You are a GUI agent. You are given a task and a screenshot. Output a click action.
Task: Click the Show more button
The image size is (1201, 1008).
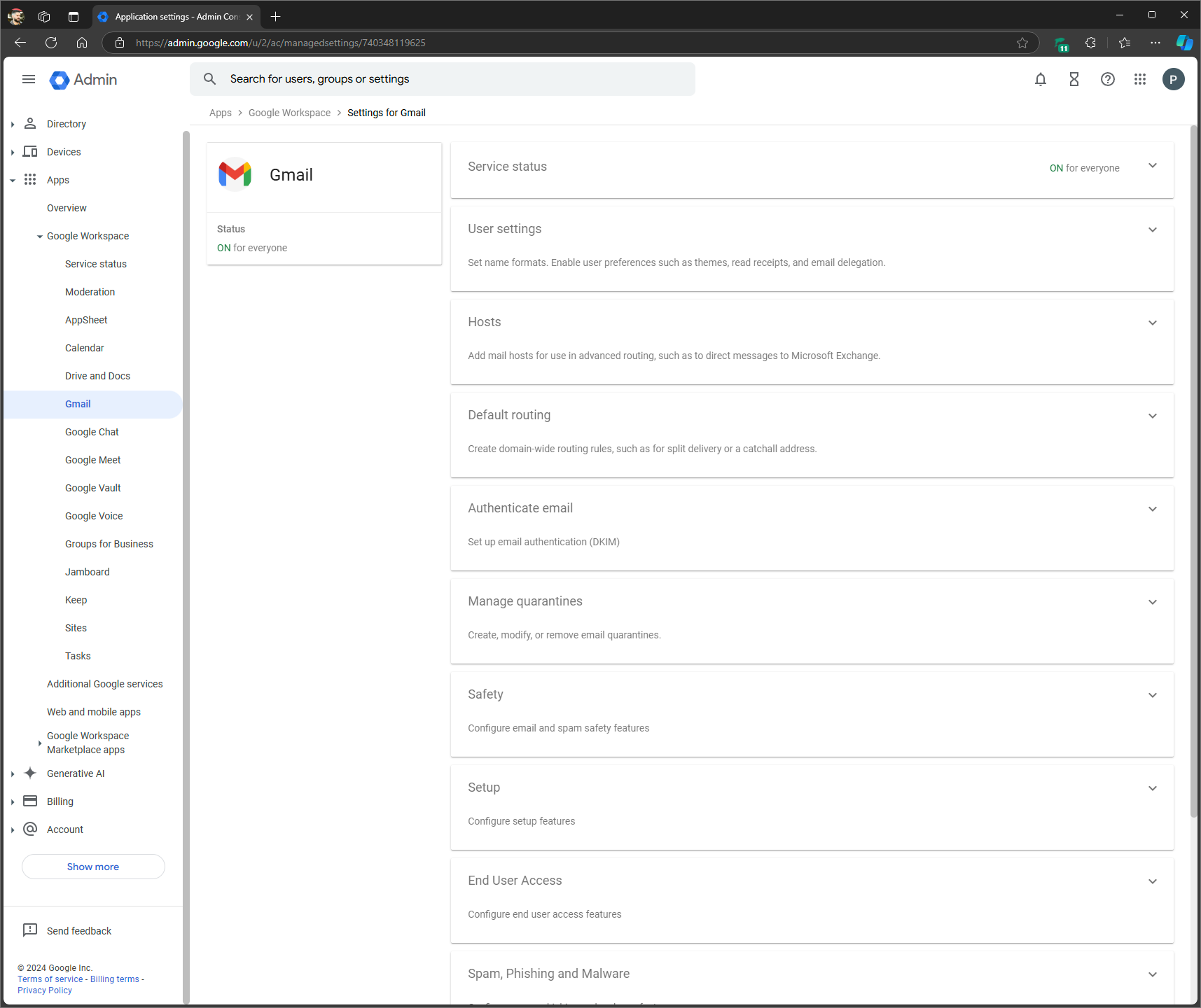point(93,867)
